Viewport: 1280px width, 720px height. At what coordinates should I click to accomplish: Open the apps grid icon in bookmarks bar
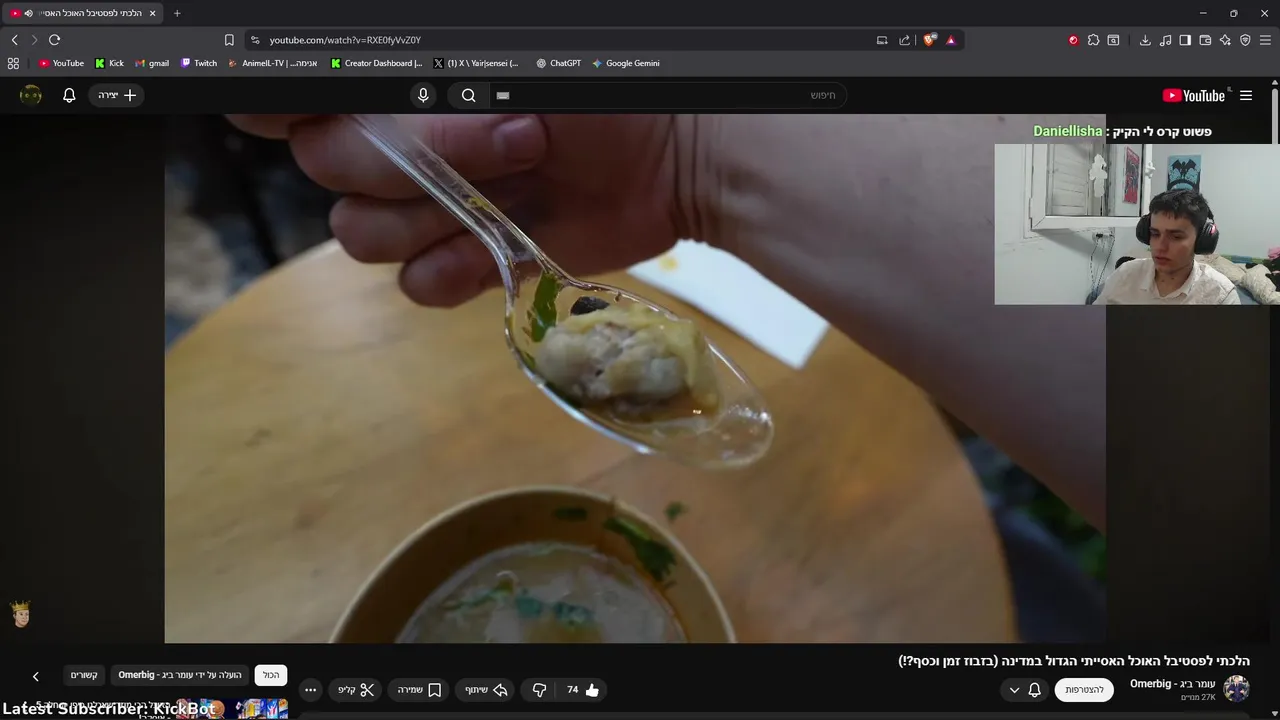pos(13,63)
